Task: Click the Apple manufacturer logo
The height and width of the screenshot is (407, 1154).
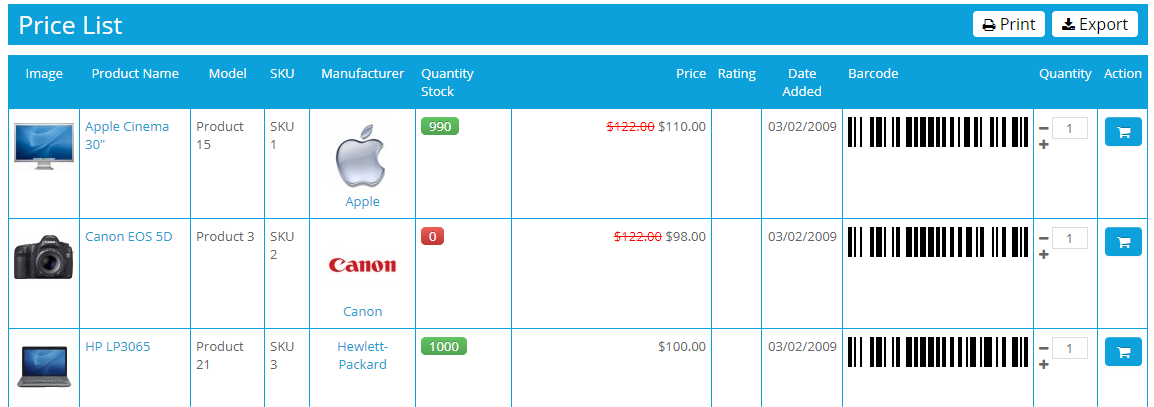Action: (x=362, y=157)
